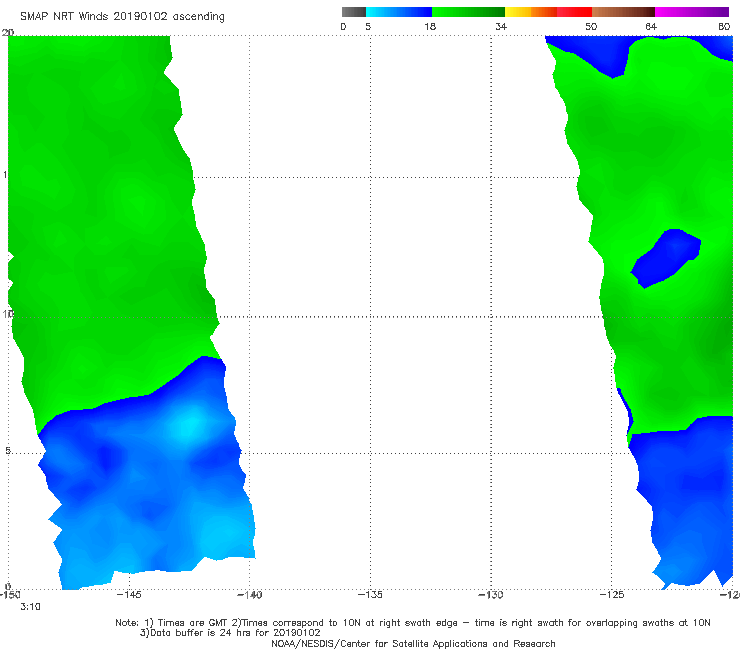This screenshot has height=650, width=740.
Task: Click the latitude label '5' on left axis
Action: pyautogui.click(x=8, y=451)
